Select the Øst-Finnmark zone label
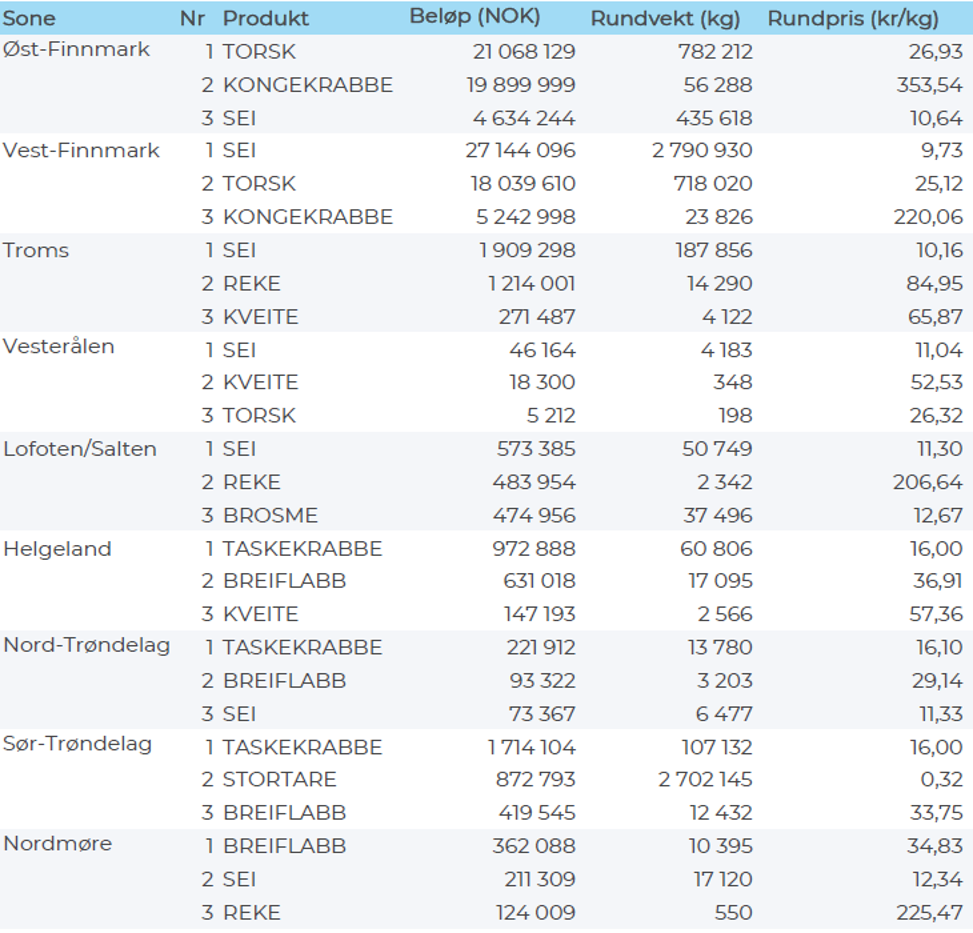Image resolution: width=973 pixels, height=933 pixels. click(76, 49)
